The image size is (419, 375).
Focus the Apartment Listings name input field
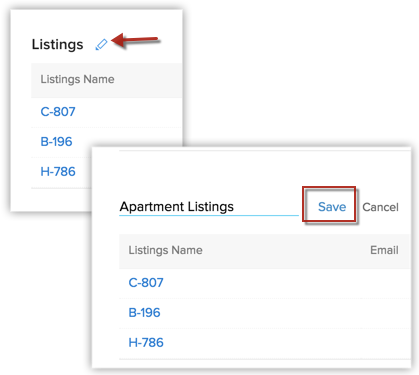coord(209,207)
